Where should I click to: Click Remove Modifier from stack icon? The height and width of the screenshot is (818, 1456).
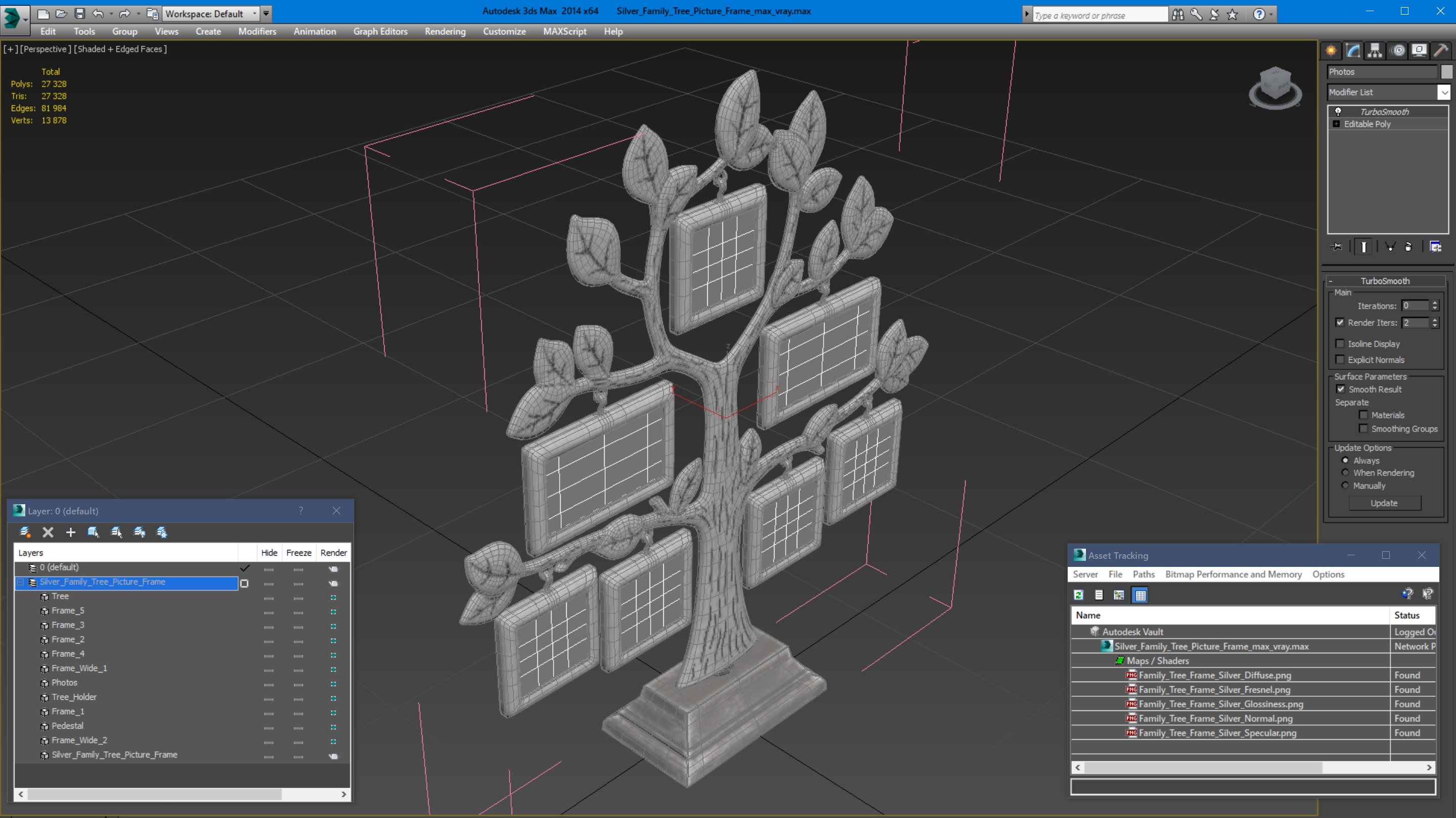(1408, 246)
